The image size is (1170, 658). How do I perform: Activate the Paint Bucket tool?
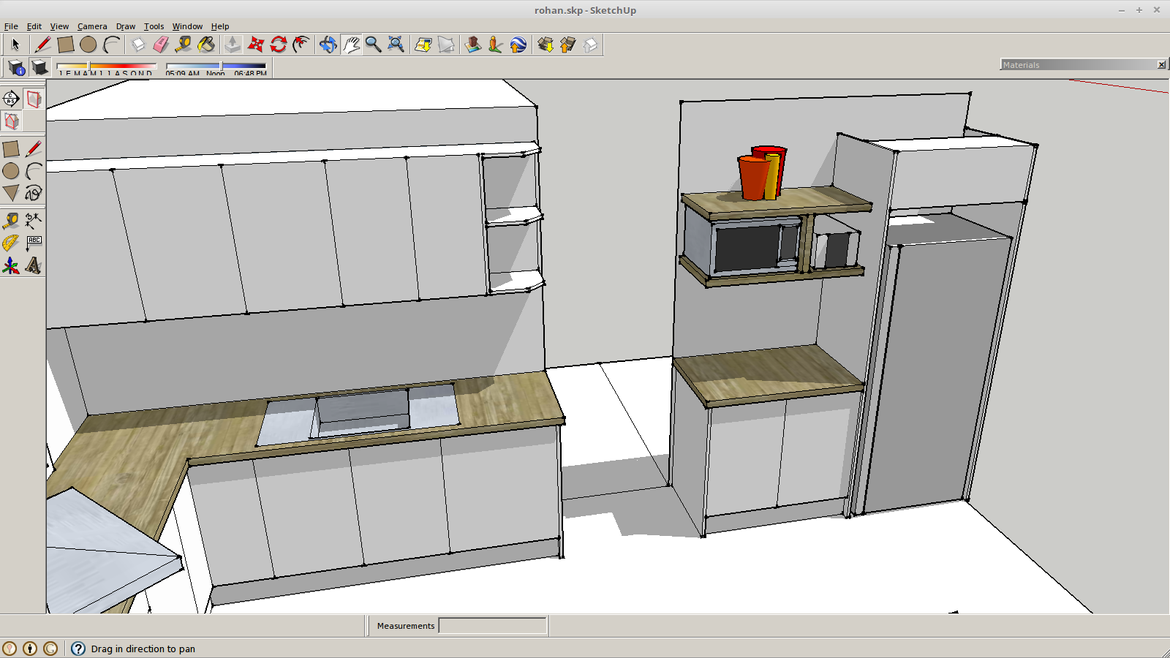coord(206,45)
